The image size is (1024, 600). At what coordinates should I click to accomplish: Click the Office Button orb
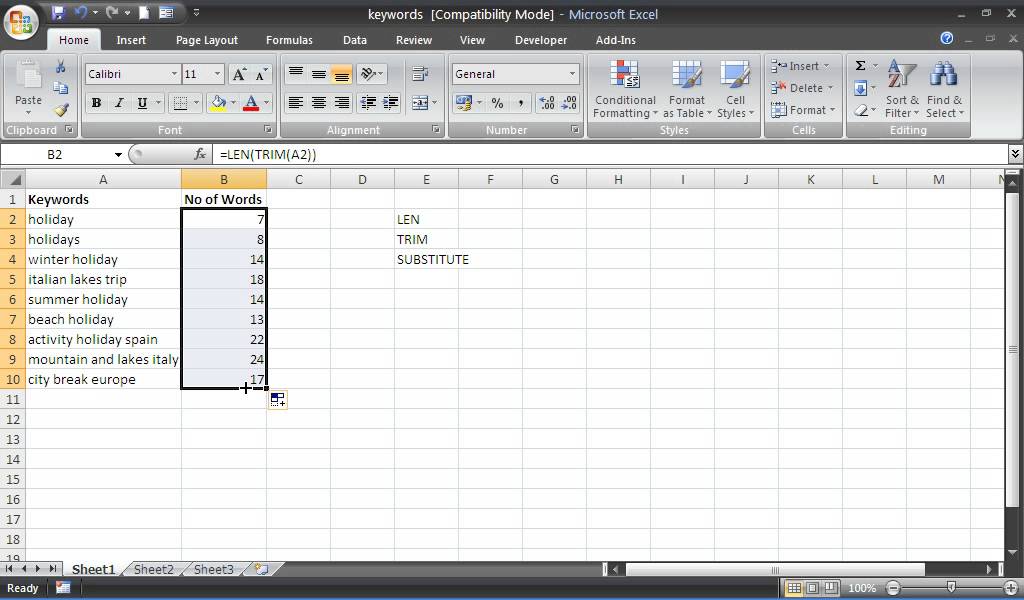(x=21, y=21)
